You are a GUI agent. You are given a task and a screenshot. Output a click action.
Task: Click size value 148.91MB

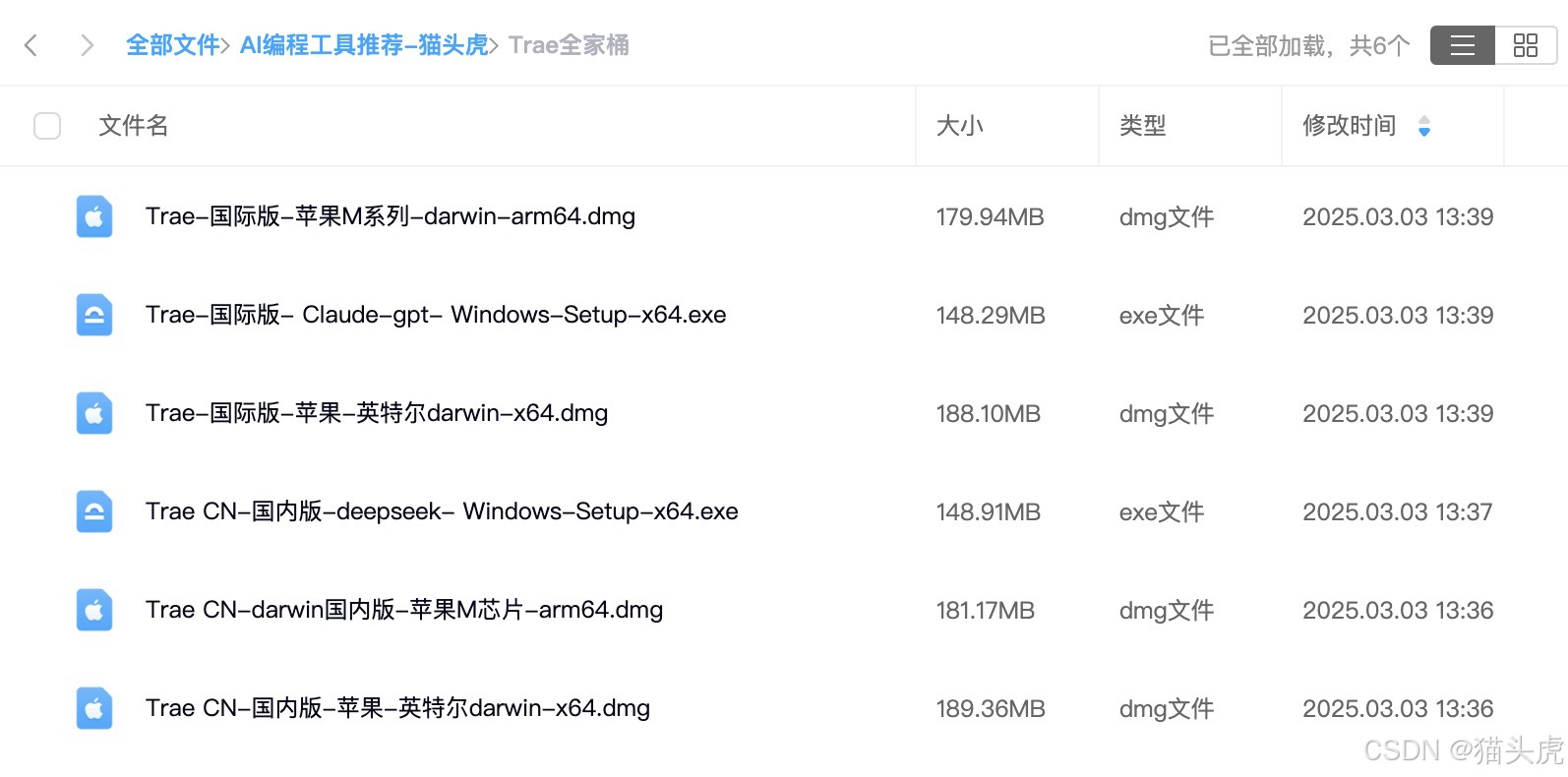[x=989, y=512]
